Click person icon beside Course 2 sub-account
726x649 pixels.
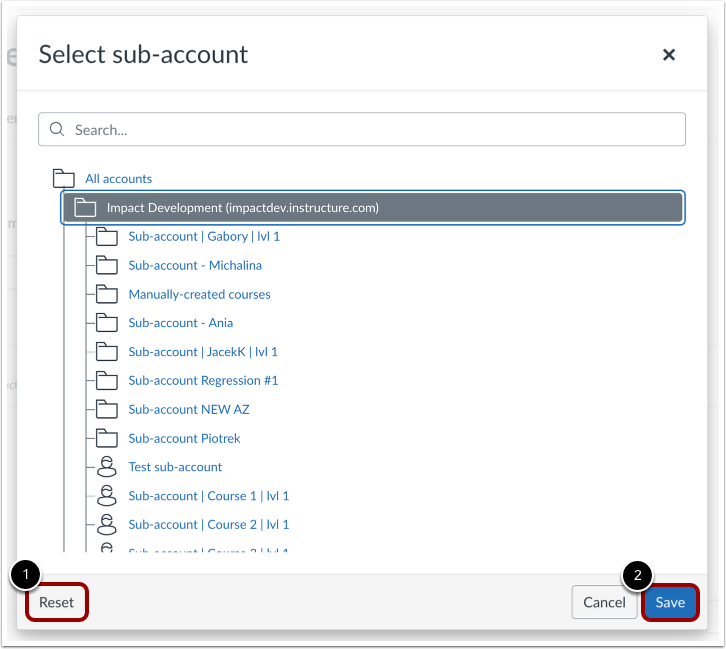point(107,524)
